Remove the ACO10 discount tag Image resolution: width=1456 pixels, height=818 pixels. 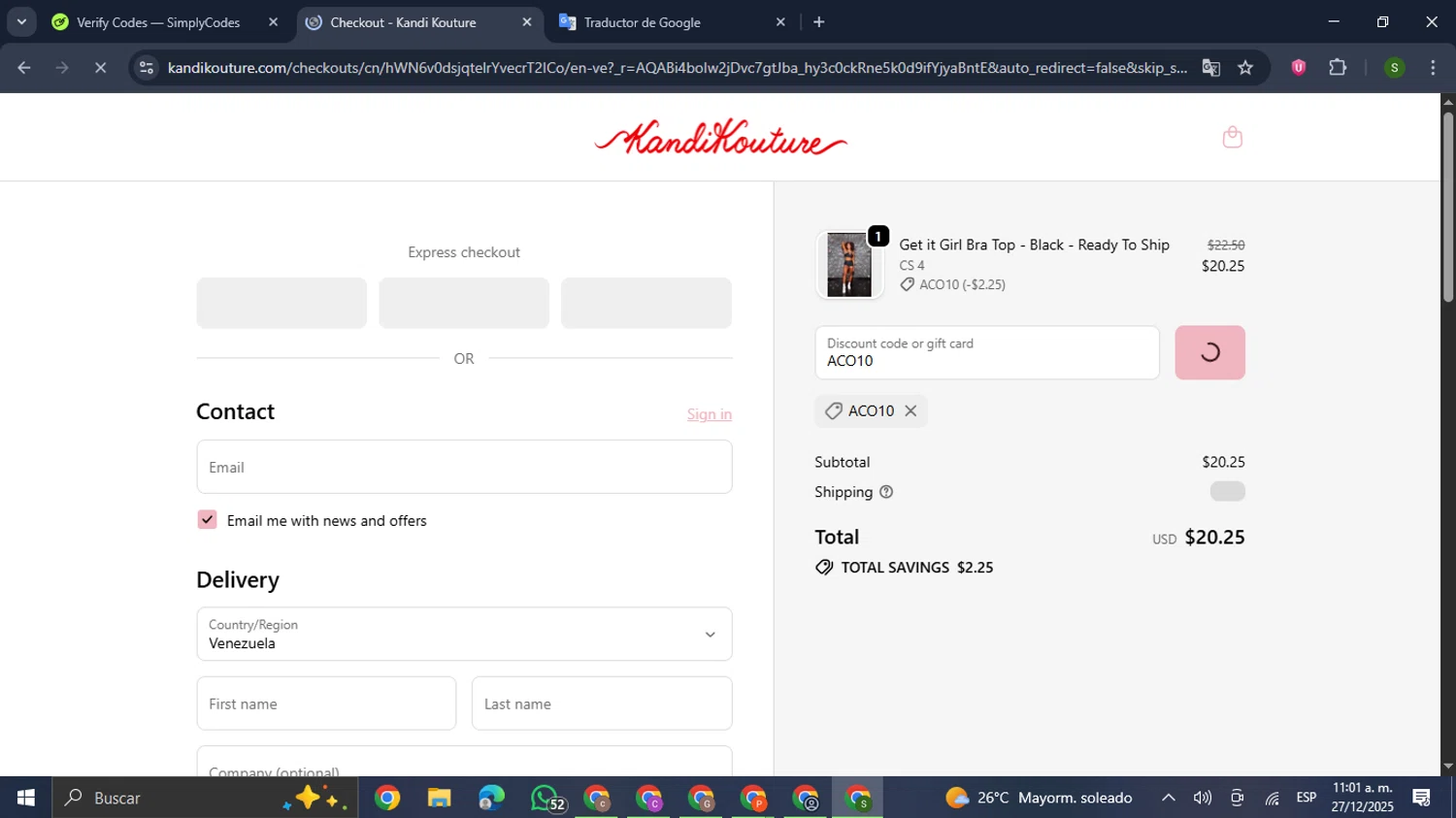(x=910, y=410)
